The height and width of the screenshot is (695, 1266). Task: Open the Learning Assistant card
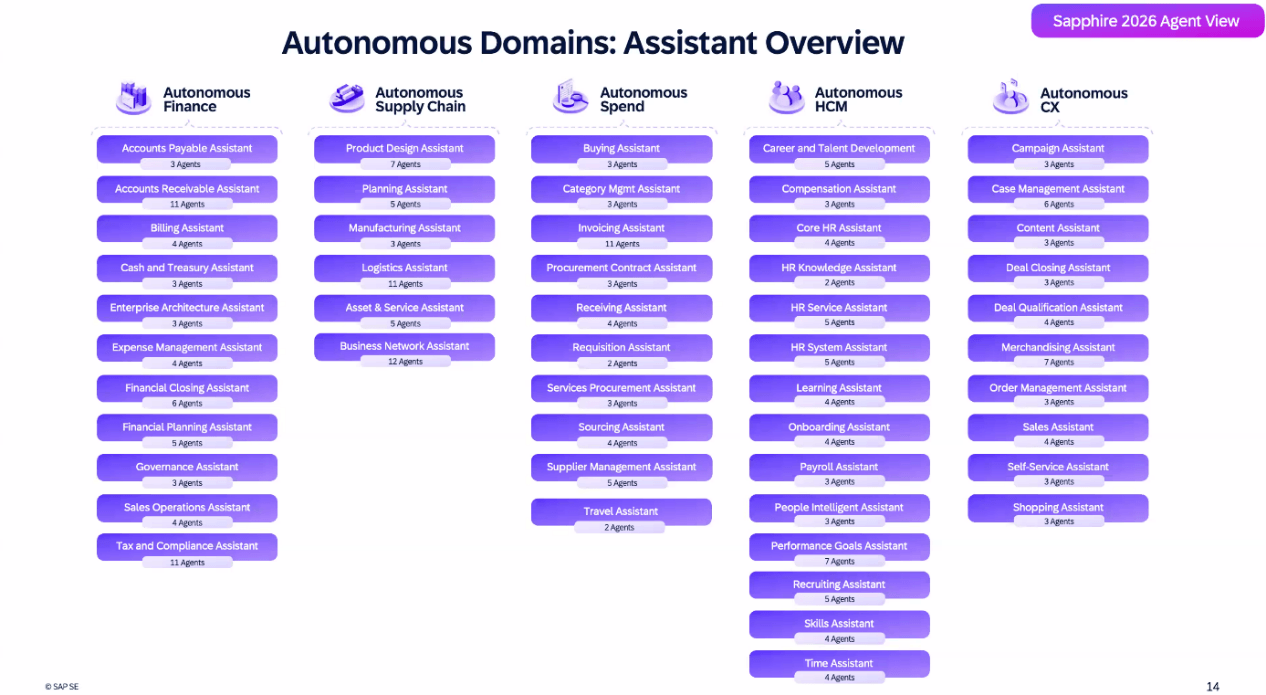pos(839,388)
